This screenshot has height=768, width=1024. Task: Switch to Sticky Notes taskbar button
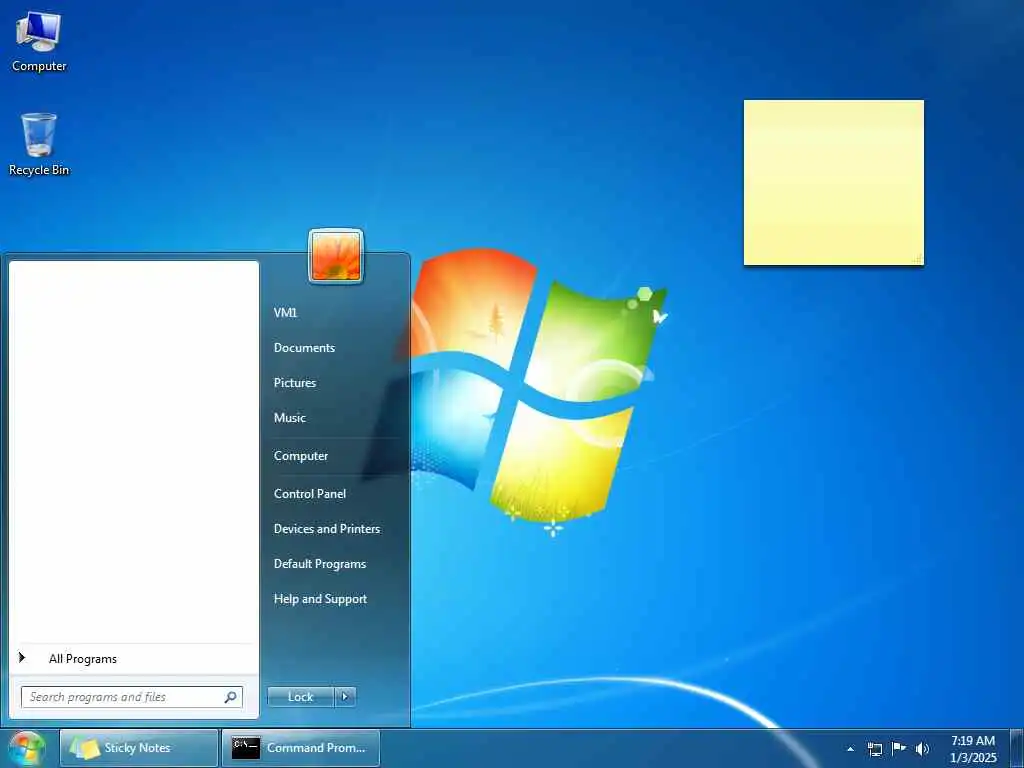click(x=139, y=748)
